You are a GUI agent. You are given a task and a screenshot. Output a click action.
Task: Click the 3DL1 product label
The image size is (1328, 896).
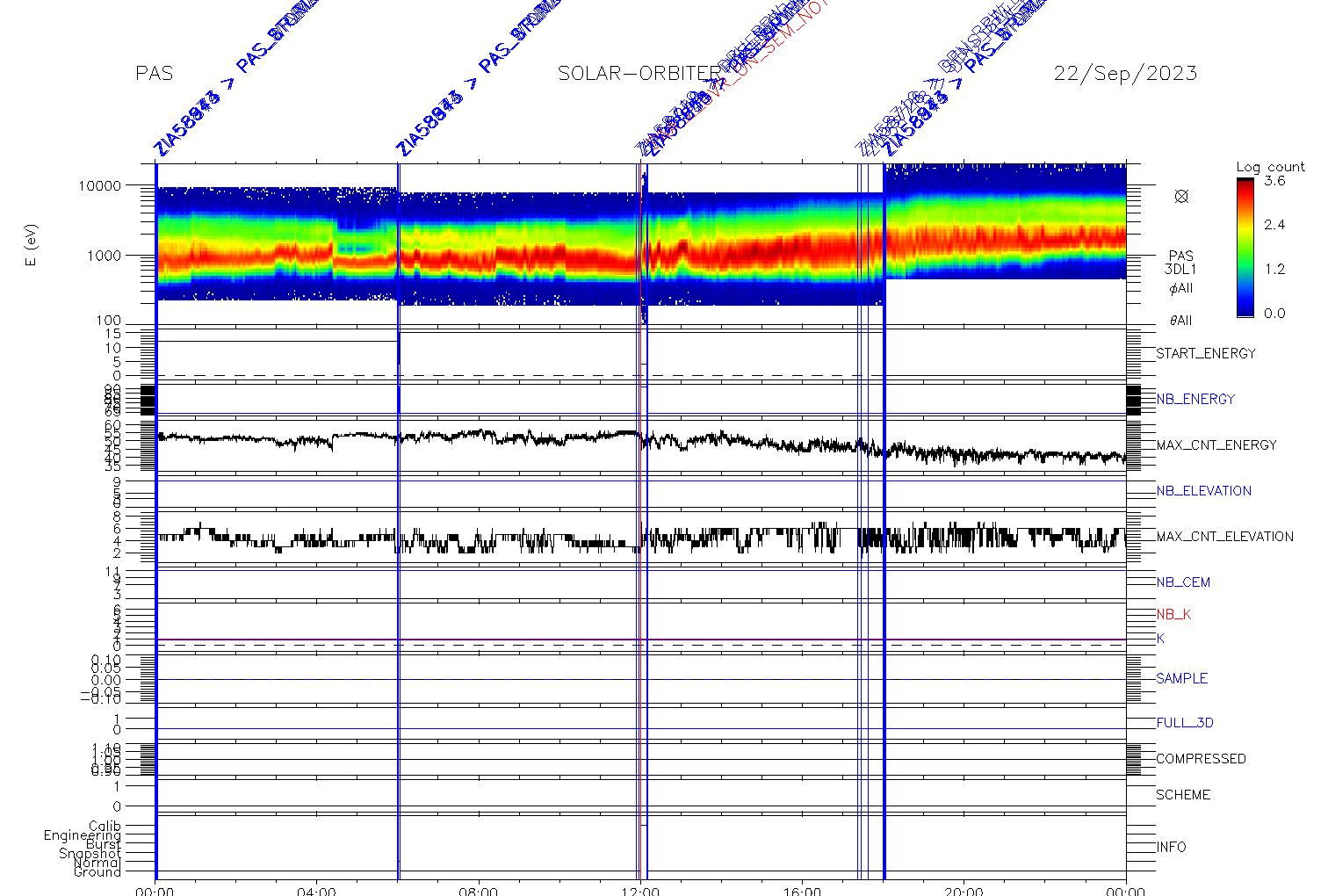click(1180, 270)
